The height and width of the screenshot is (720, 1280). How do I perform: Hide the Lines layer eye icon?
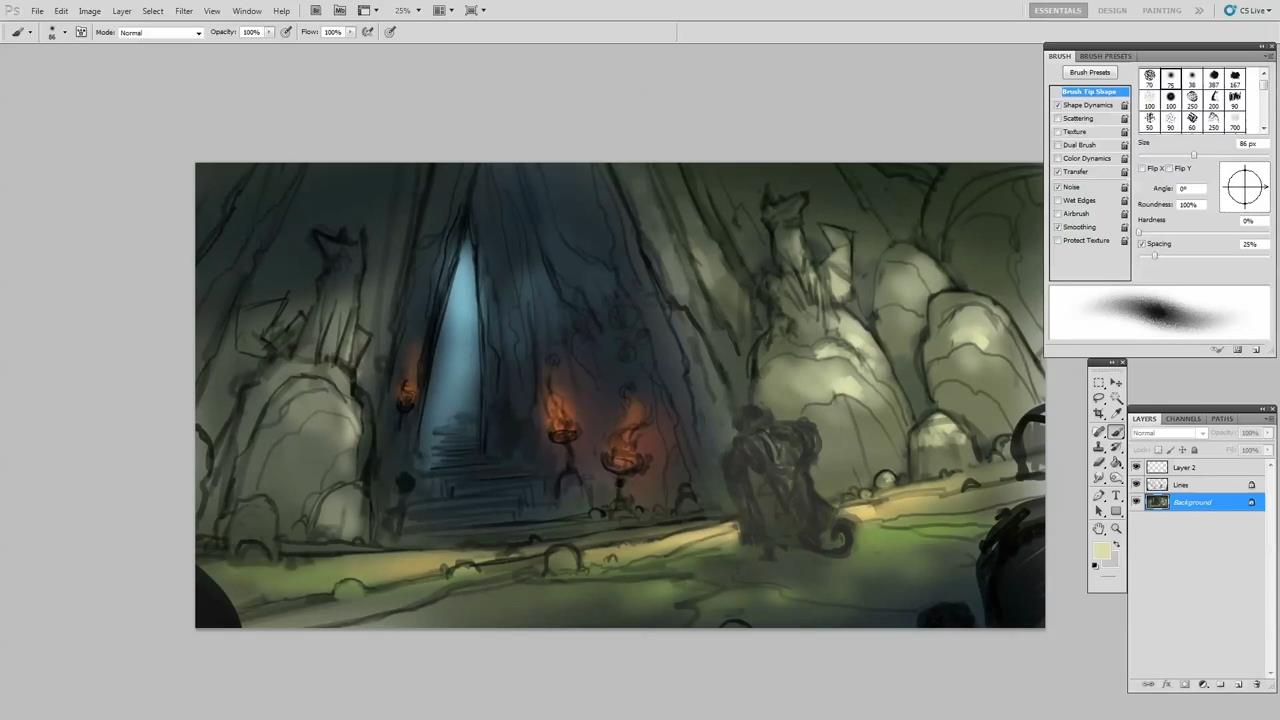point(1136,485)
